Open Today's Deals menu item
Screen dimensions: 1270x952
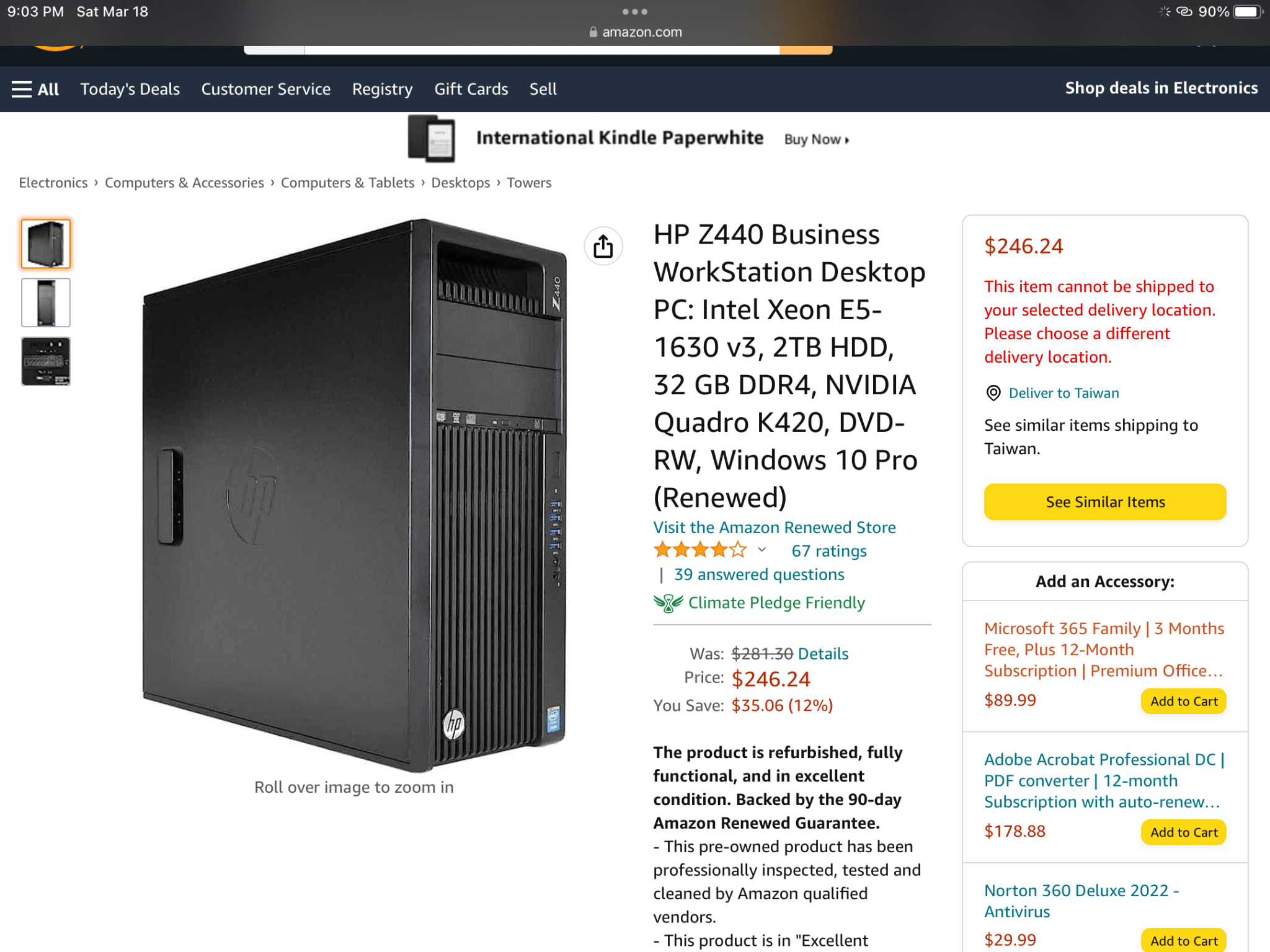(130, 89)
